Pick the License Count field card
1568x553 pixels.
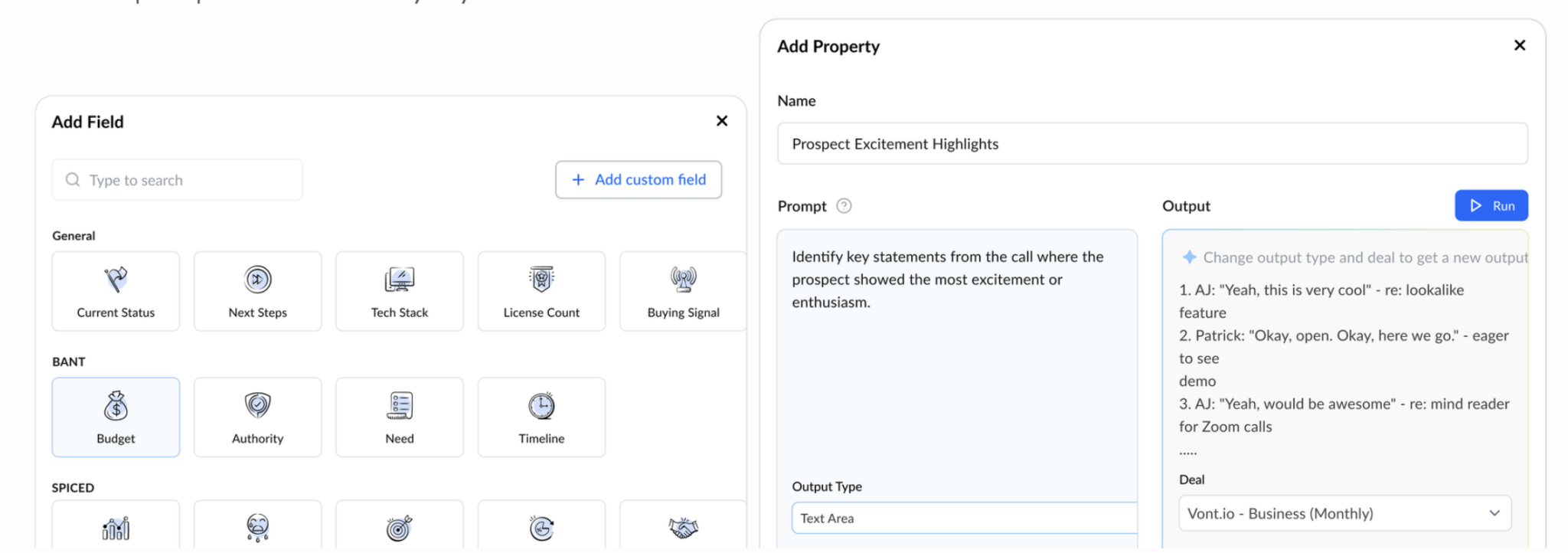point(541,291)
